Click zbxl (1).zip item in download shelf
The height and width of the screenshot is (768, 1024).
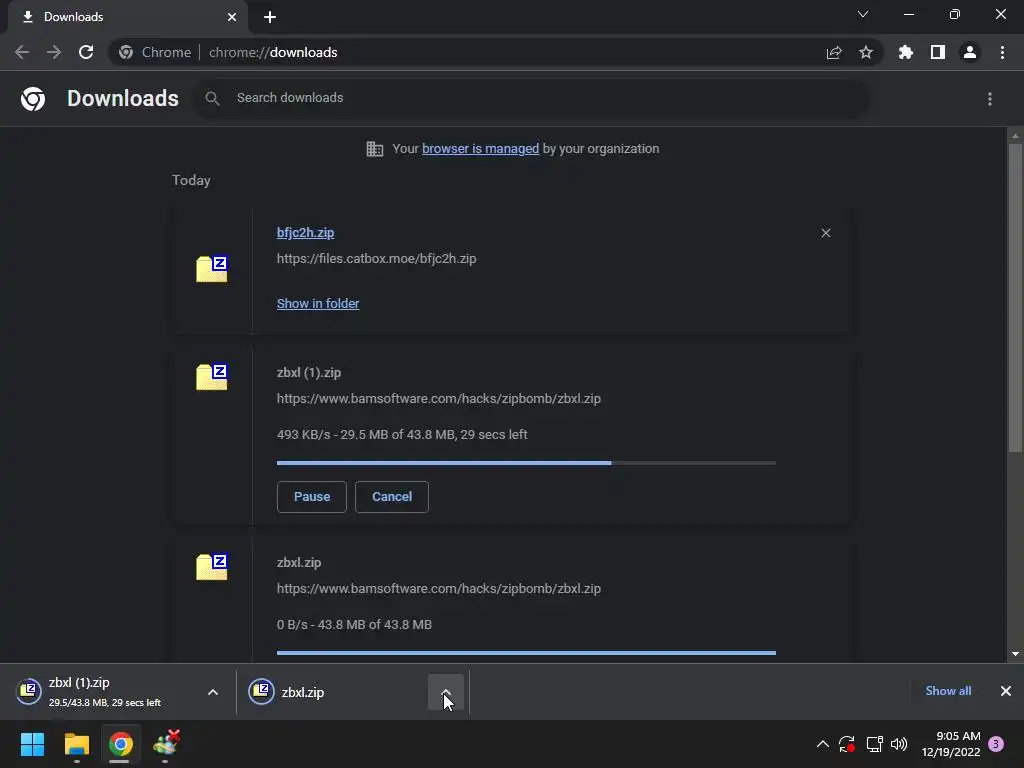[104, 692]
